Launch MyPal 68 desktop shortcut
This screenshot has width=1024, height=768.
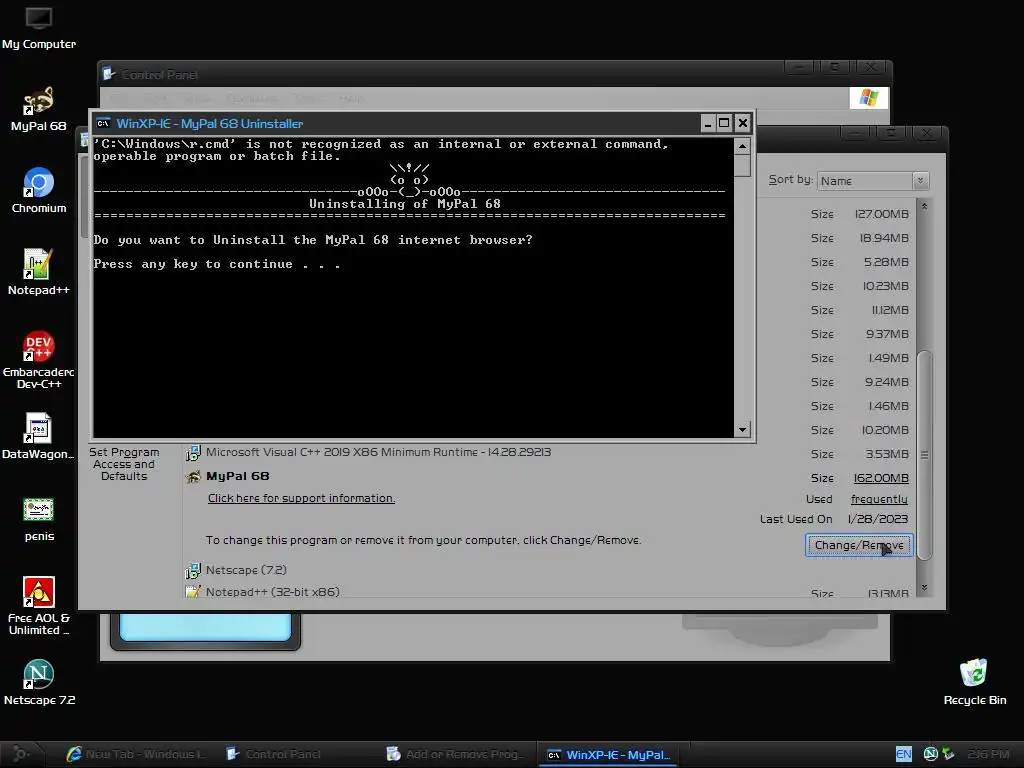pyautogui.click(x=39, y=110)
